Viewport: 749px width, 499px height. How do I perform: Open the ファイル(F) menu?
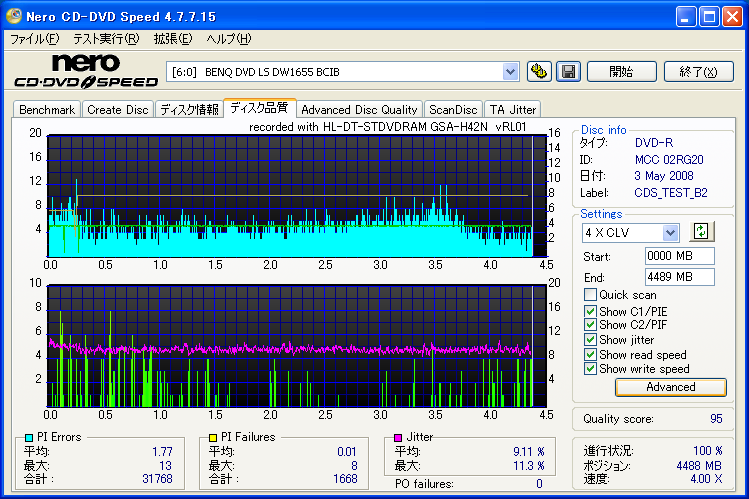pyautogui.click(x=35, y=39)
